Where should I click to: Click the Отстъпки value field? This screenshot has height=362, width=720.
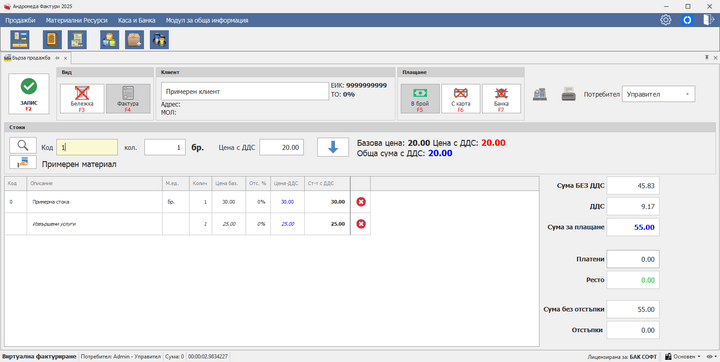[633, 330]
